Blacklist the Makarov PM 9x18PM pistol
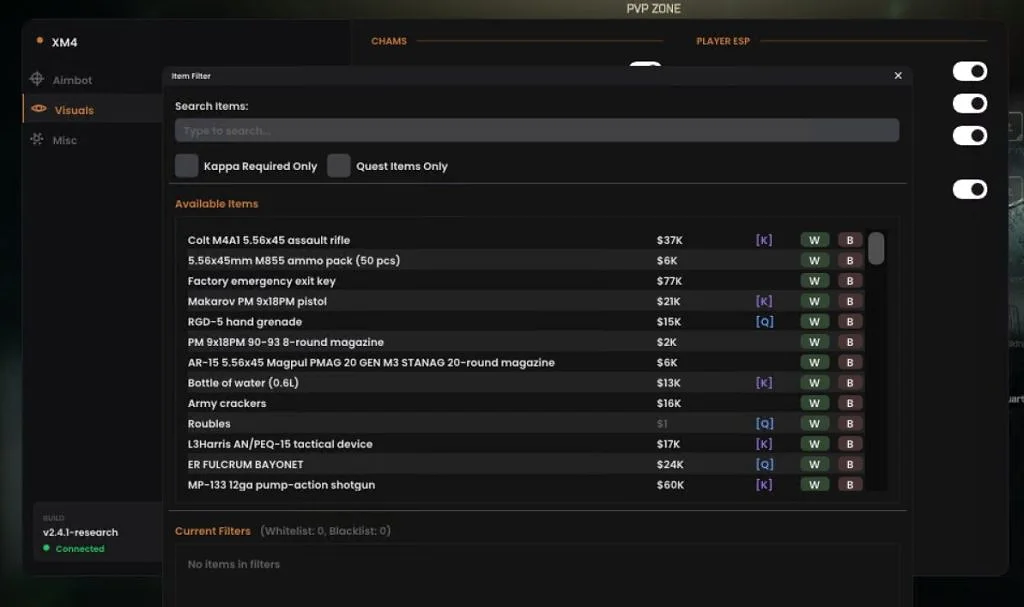The image size is (1024, 607). tap(850, 301)
